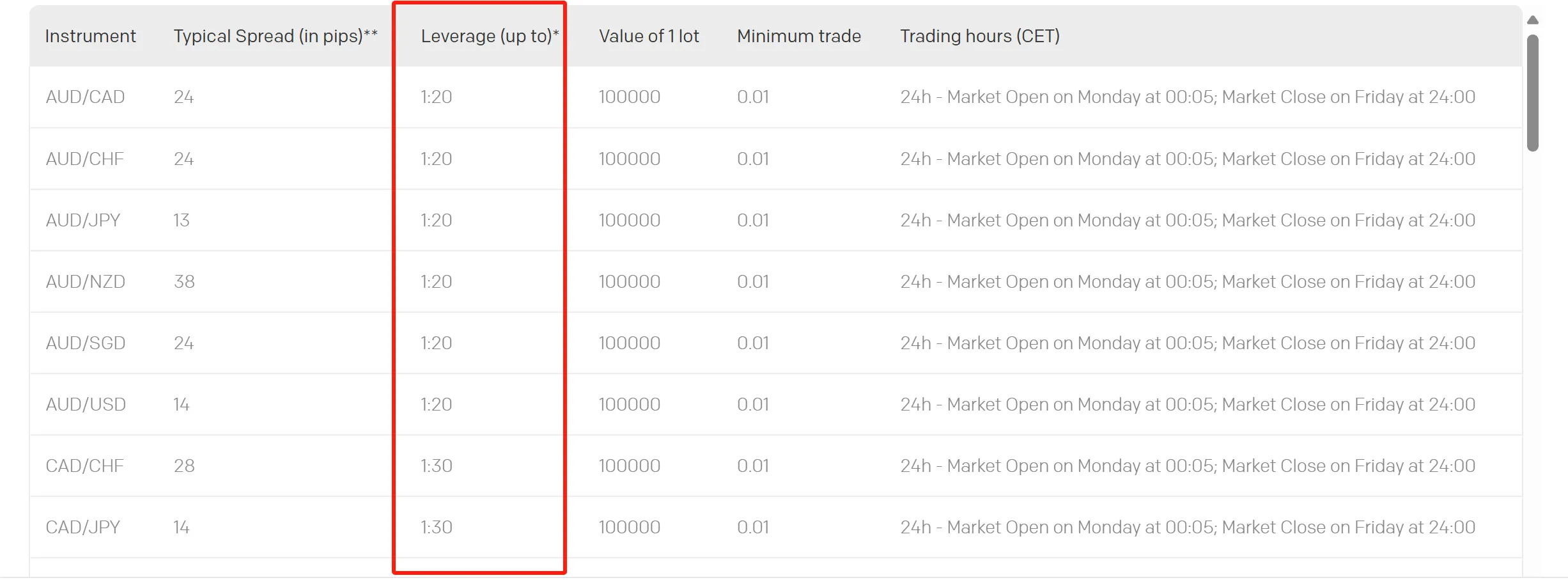Screen dimensions: 1568x580
Task: Click the vertical scrollbar thumb
Action: (x=1533, y=93)
